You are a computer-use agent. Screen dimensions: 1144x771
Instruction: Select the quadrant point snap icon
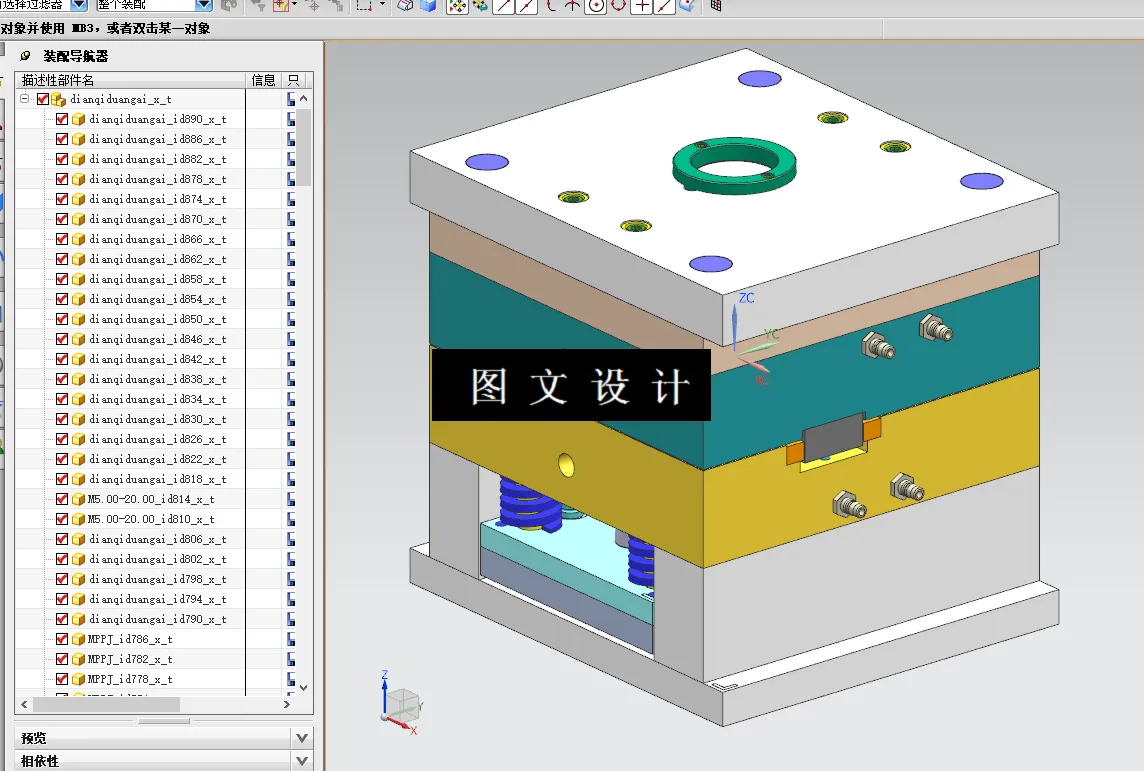[x=616, y=8]
